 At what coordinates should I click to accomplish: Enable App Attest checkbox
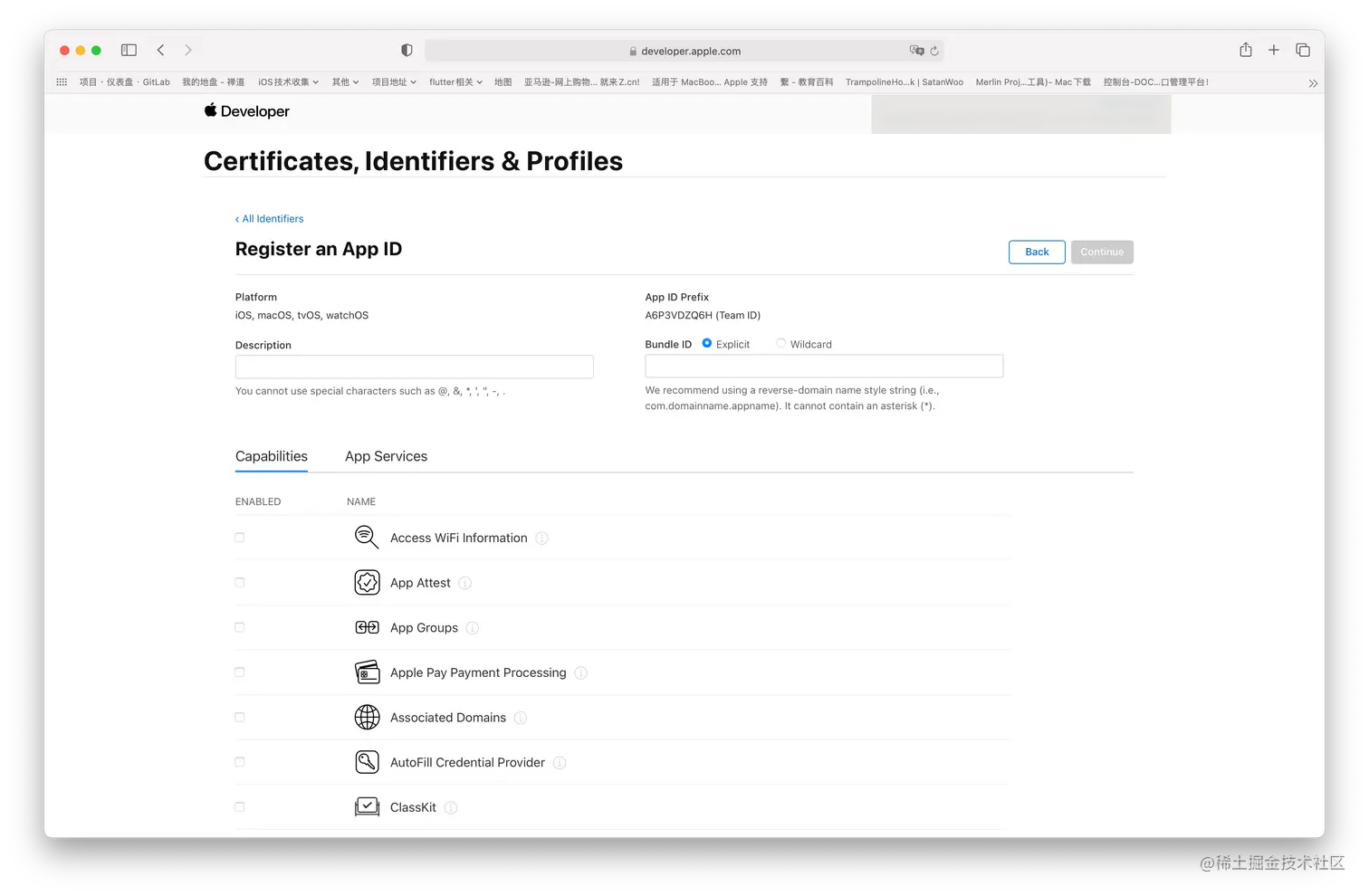240,583
